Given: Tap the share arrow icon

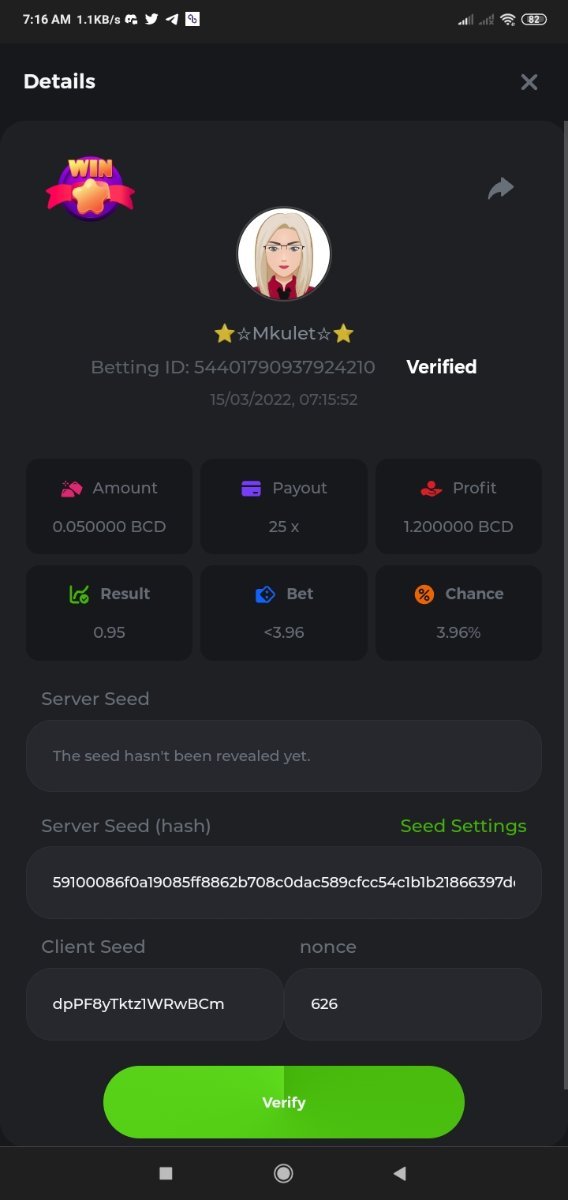Looking at the screenshot, I should tap(501, 188).
